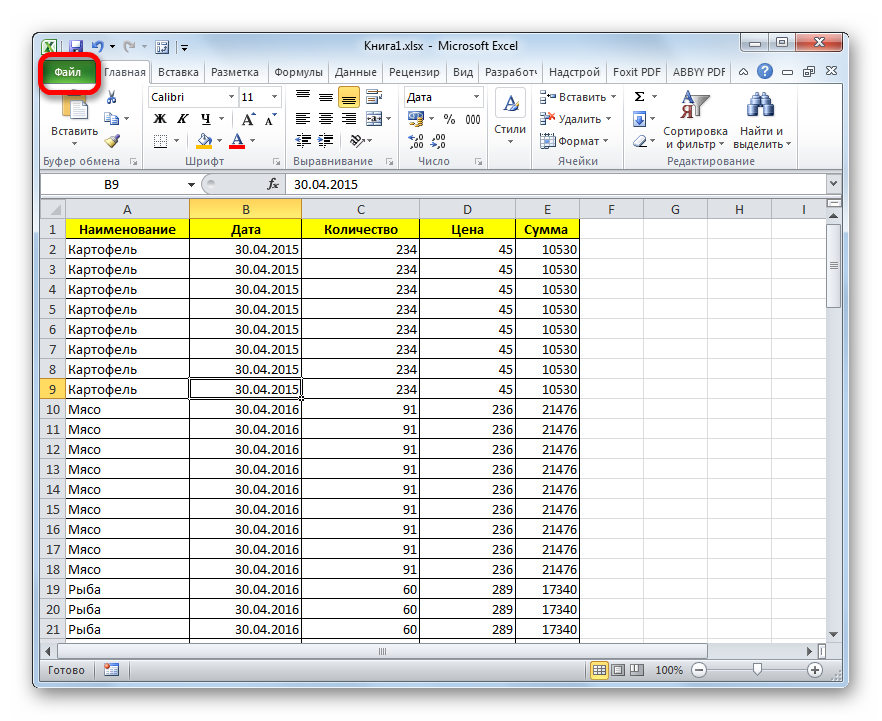Open Excel Help question mark icon
882x721 pixels.
[765, 72]
